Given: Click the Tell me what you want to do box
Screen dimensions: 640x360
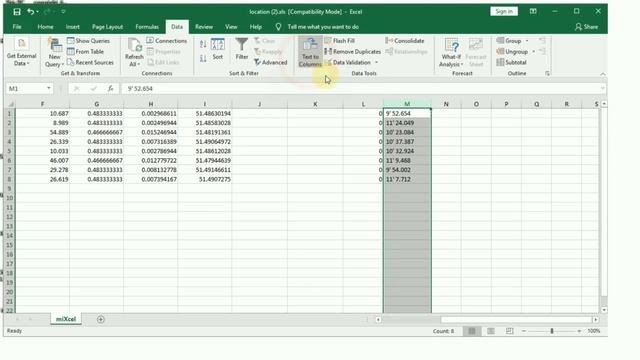Looking at the screenshot, I should click(x=323, y=27).
